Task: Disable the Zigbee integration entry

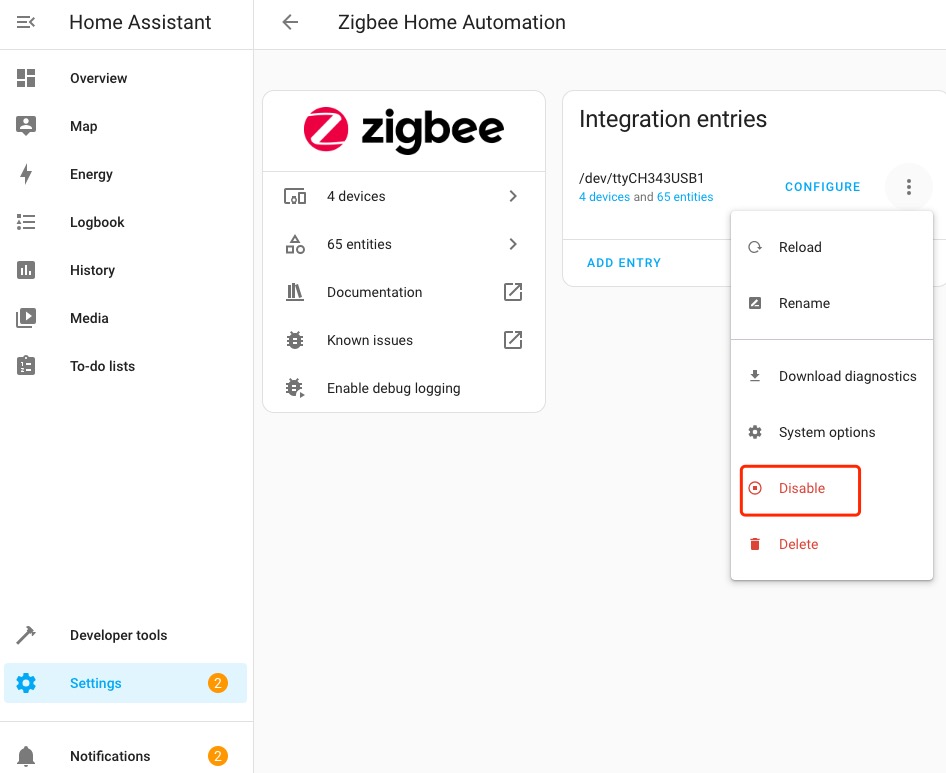Action: [800, 488]
